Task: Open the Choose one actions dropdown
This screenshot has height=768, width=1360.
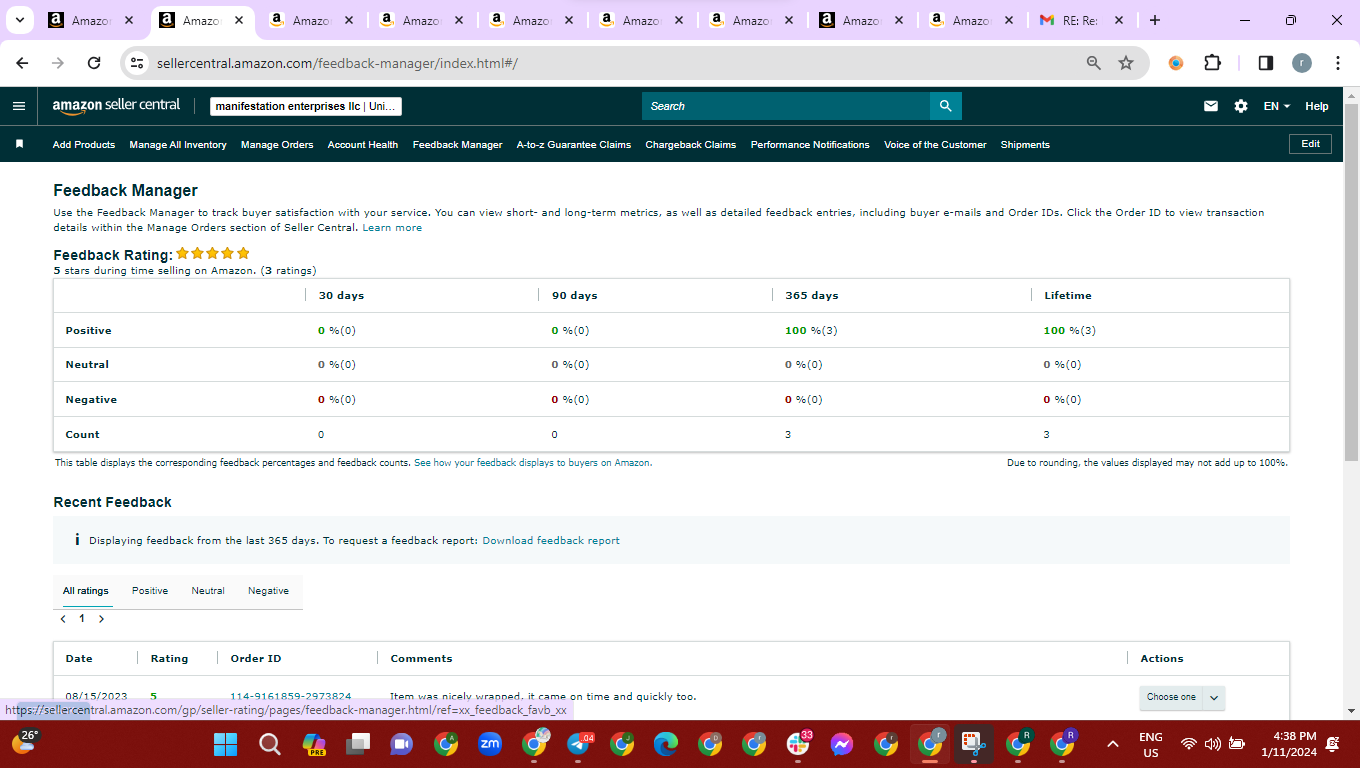Action: click(x=1182, y=697)
